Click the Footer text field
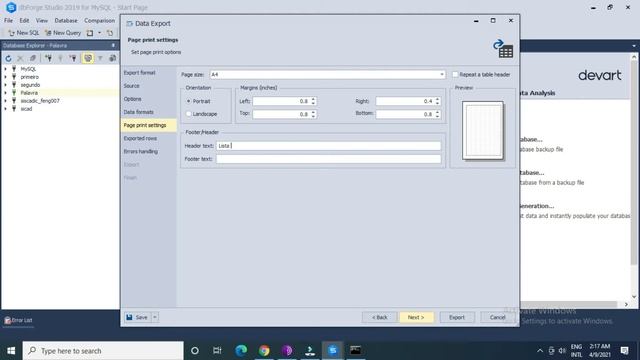The width and height of the screenshot is (640, 360). tap(329, 159)
